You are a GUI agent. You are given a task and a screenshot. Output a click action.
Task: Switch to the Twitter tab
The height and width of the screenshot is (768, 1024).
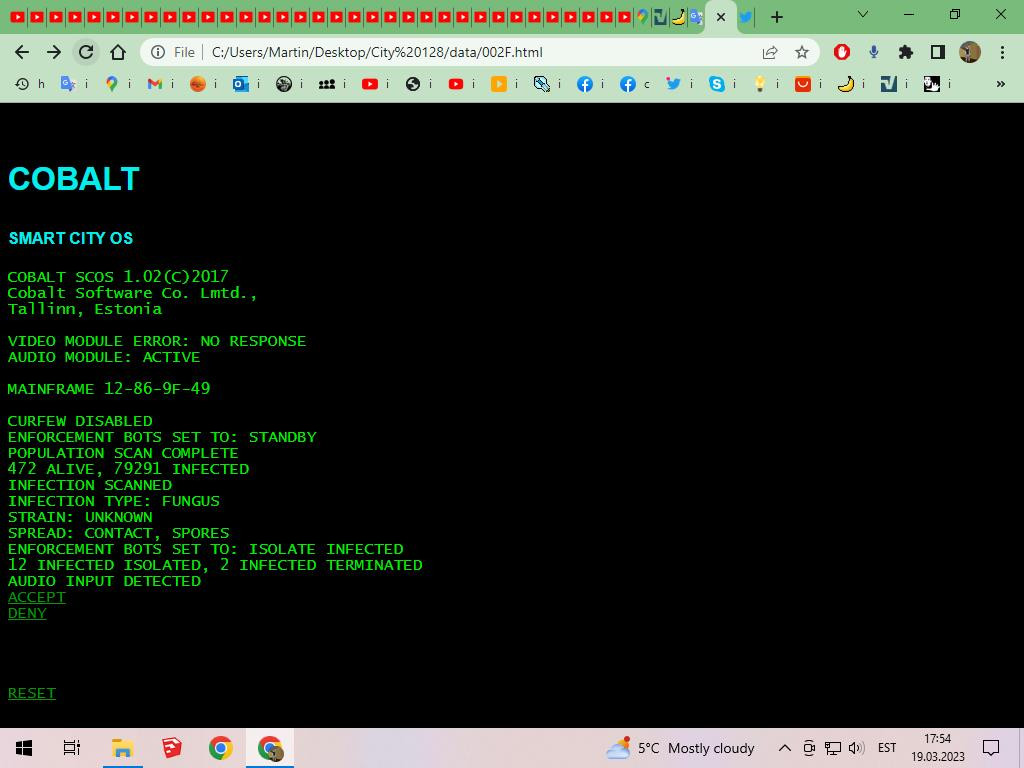click(746, 17)
